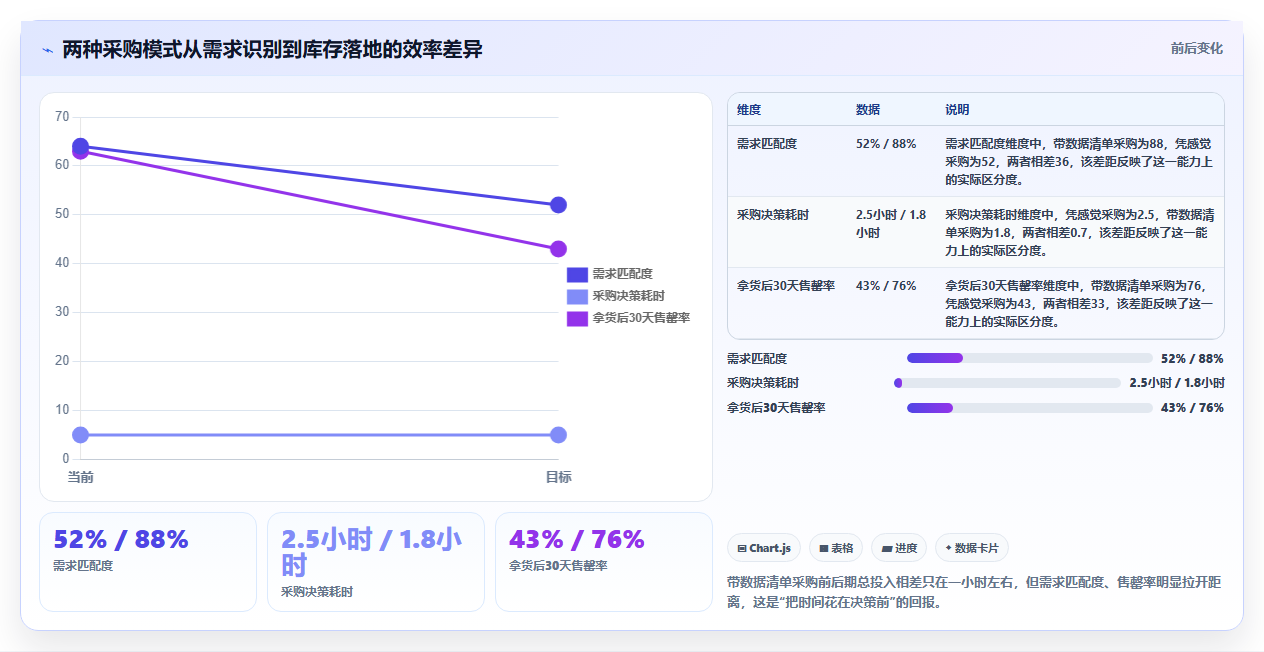1264x652 pixels.
Task: Click the 当前 x-axis label
Action: tap(80, 478)
